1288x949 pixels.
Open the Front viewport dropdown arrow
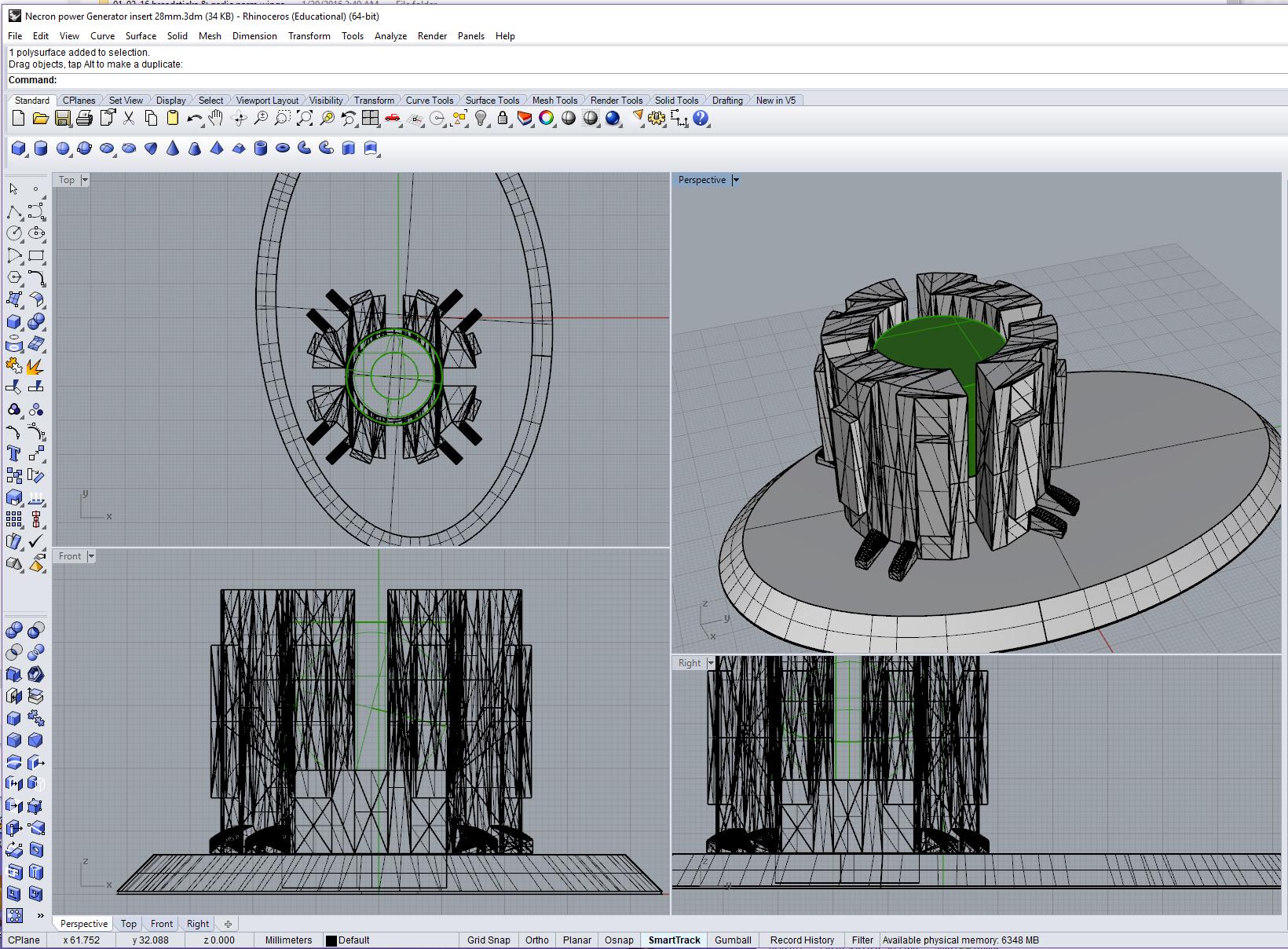91,556
